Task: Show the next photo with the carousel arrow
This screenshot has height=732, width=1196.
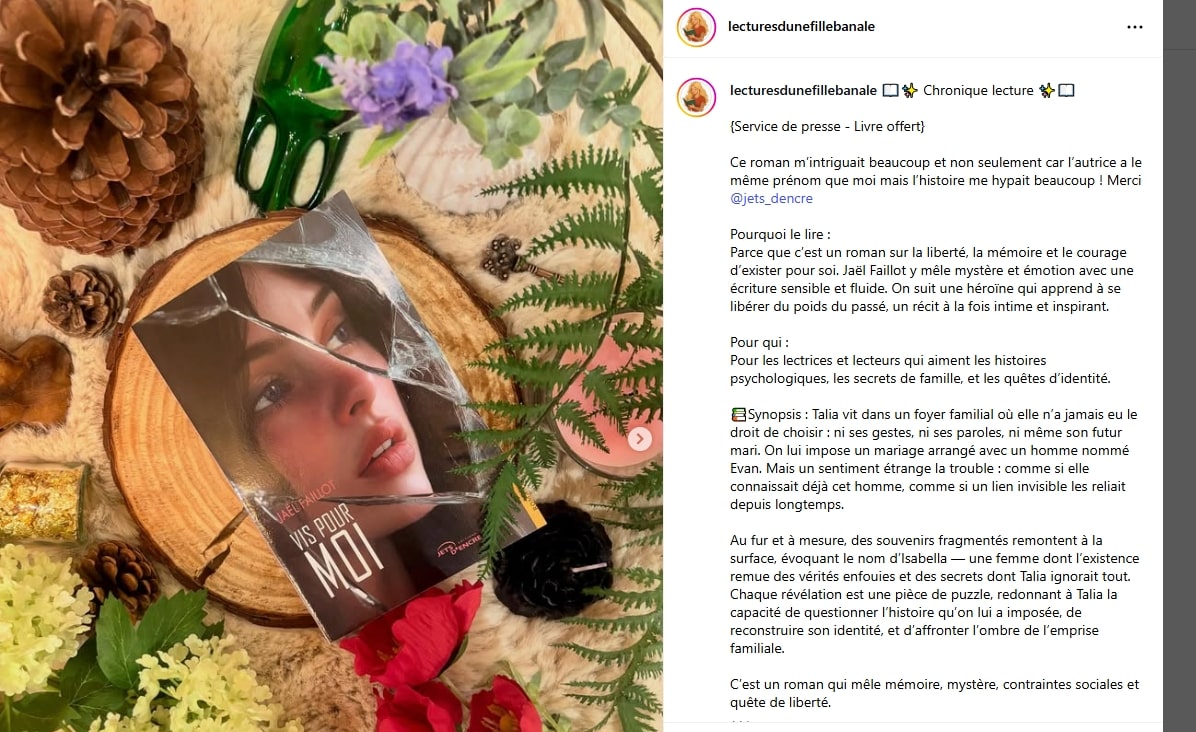Action: click(x=639, y=438)
